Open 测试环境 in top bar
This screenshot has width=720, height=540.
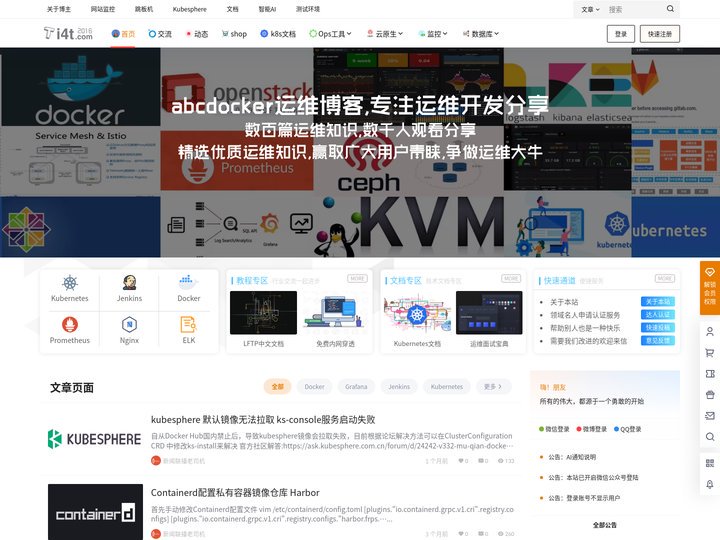point(308,9)
